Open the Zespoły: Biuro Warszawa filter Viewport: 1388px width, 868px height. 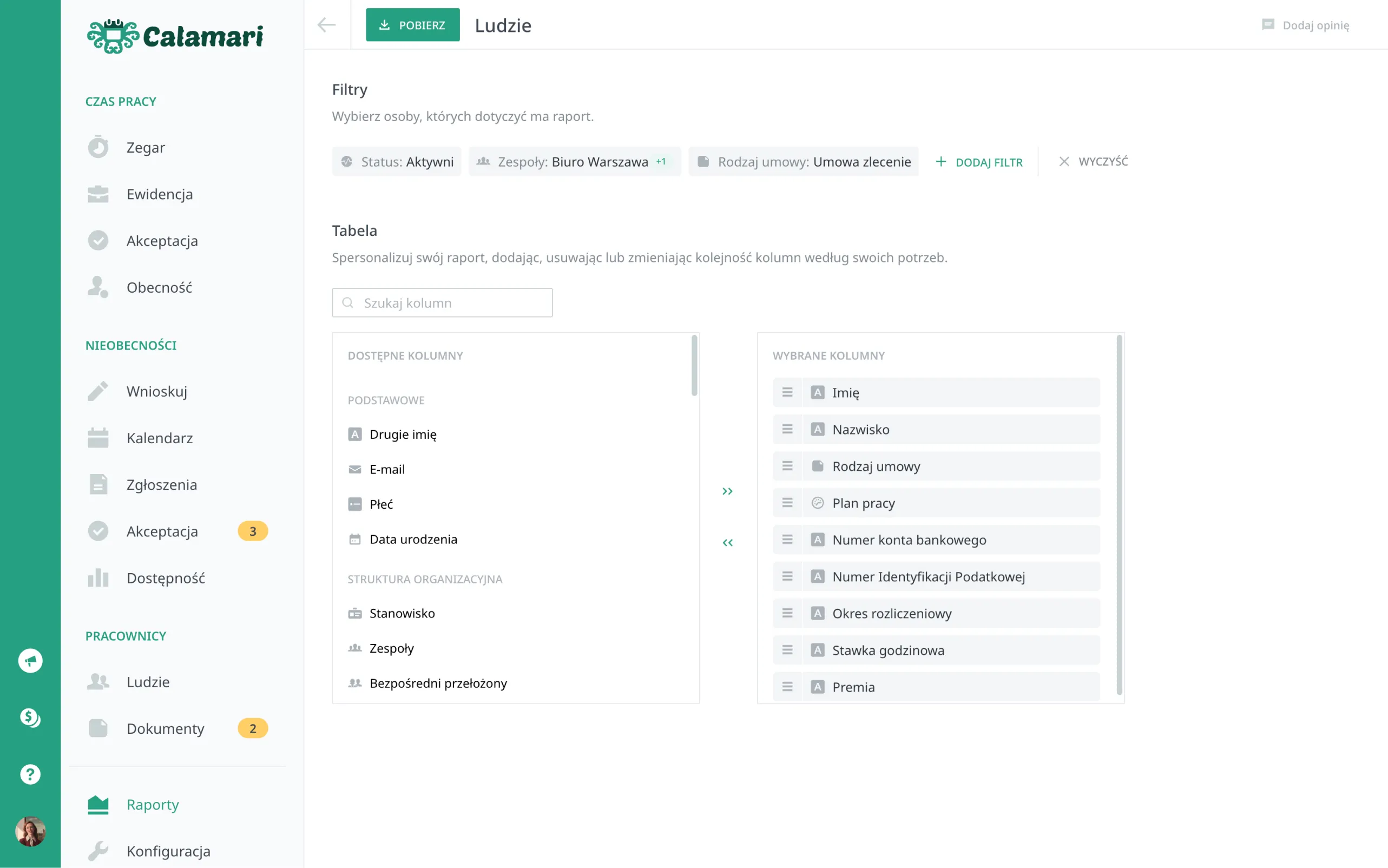click(x=575, y=162)
